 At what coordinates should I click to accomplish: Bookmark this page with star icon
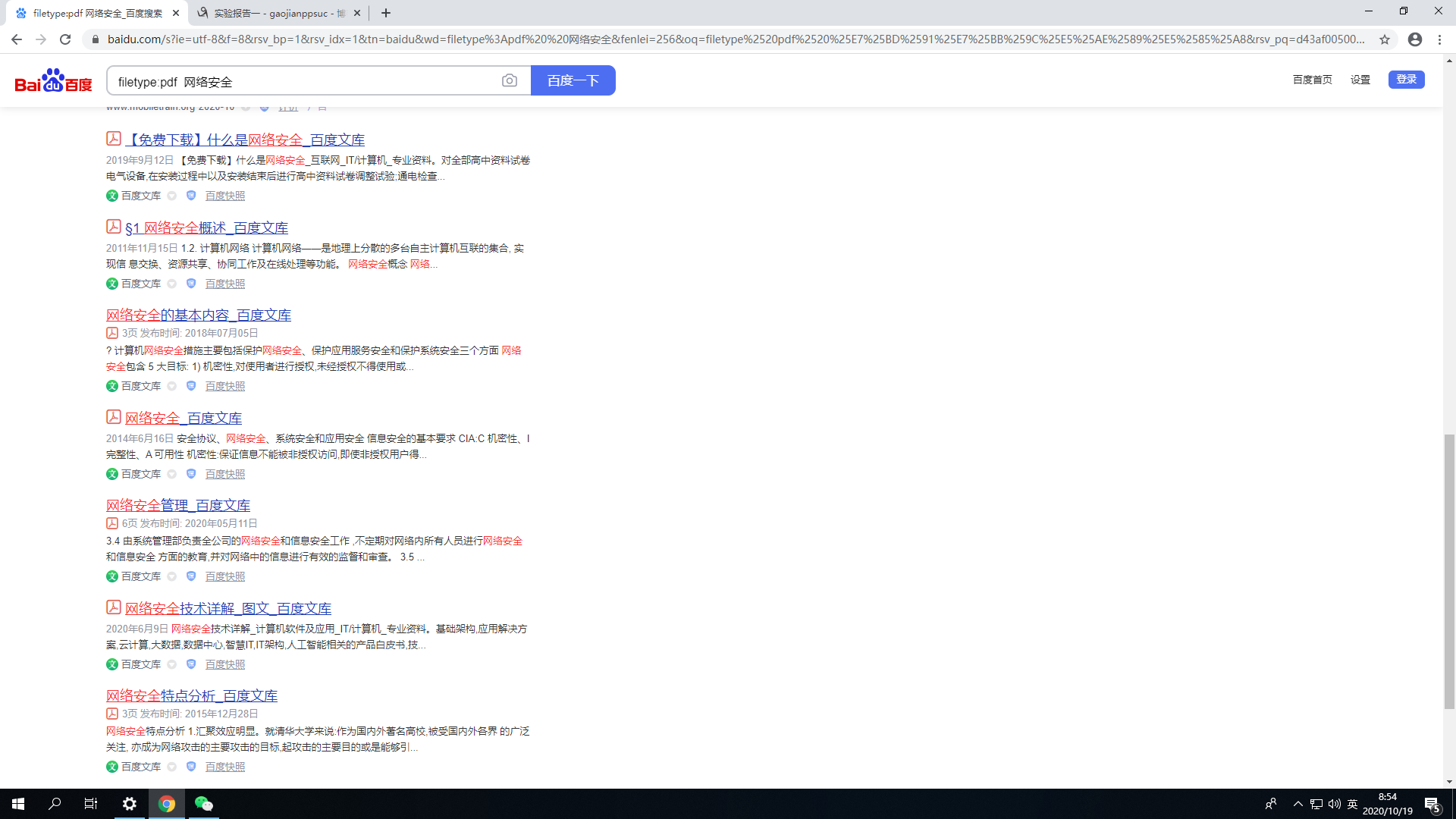pyautogui.click(x=1385, y=39)
